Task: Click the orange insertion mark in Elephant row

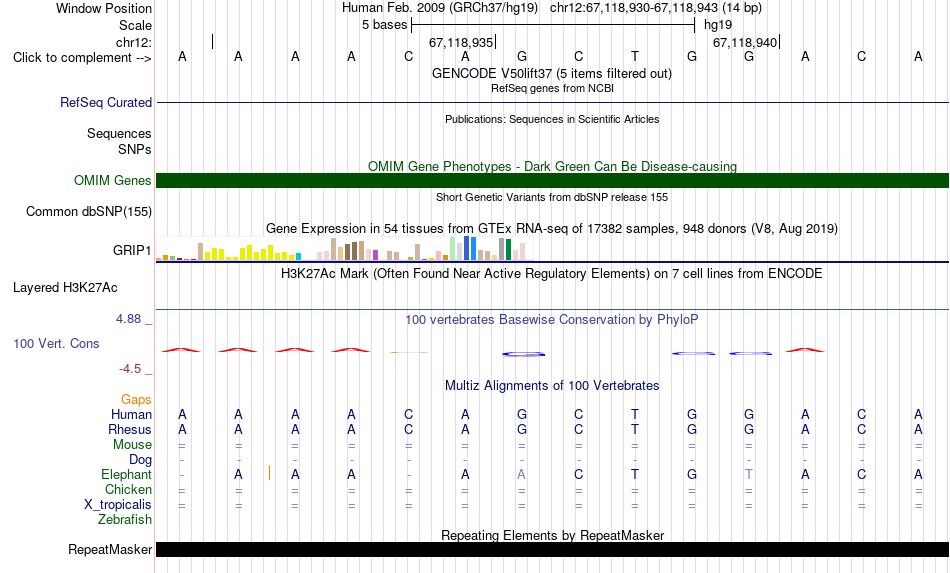Action: (x=269, y=473)
